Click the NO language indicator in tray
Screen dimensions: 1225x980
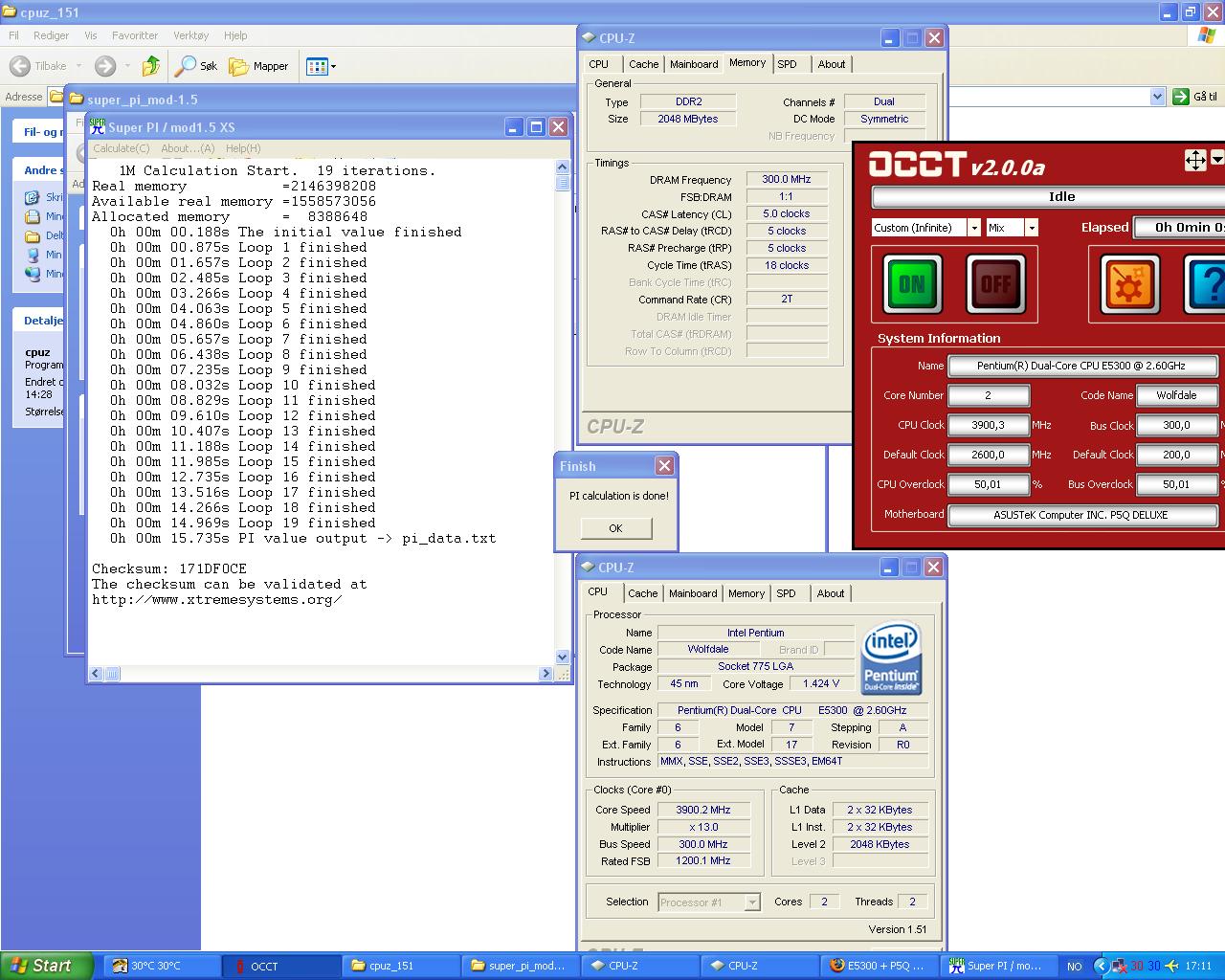(x=1075, y=967)
